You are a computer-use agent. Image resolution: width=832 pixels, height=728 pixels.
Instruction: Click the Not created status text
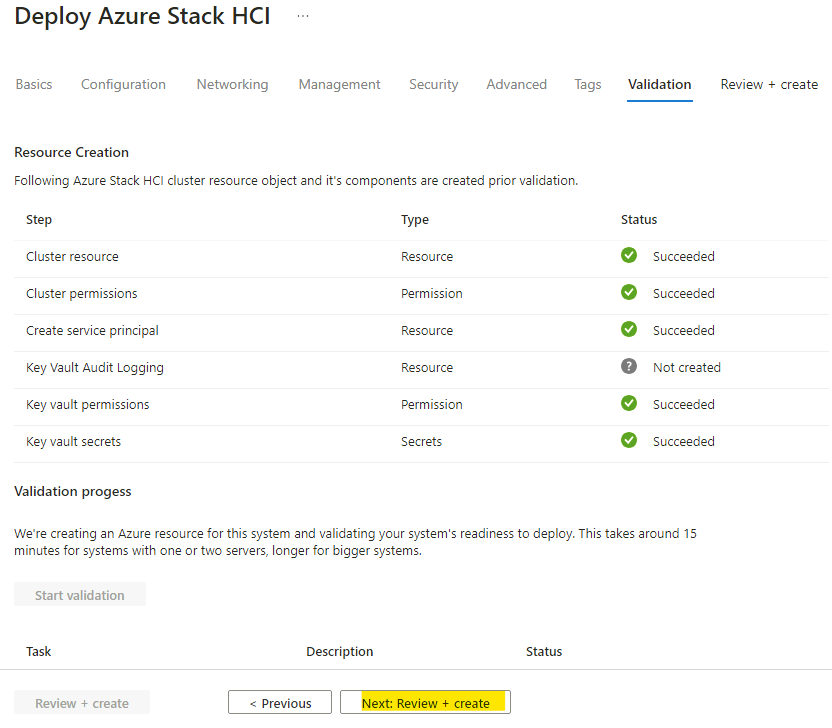point(687,368)
